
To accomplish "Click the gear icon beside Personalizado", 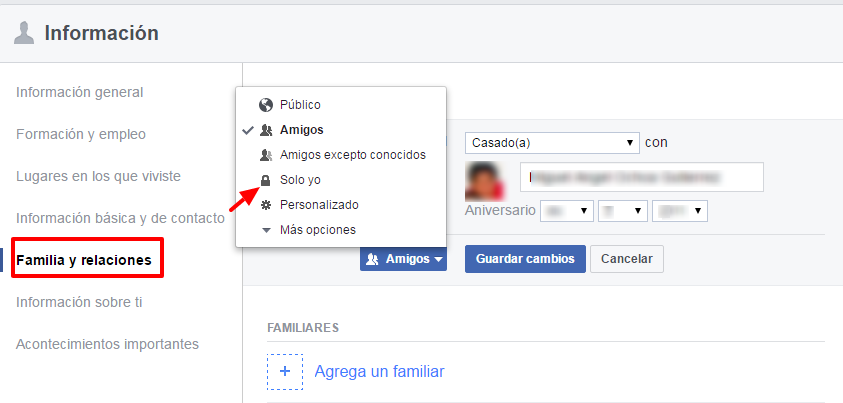I will click(265, 205).
